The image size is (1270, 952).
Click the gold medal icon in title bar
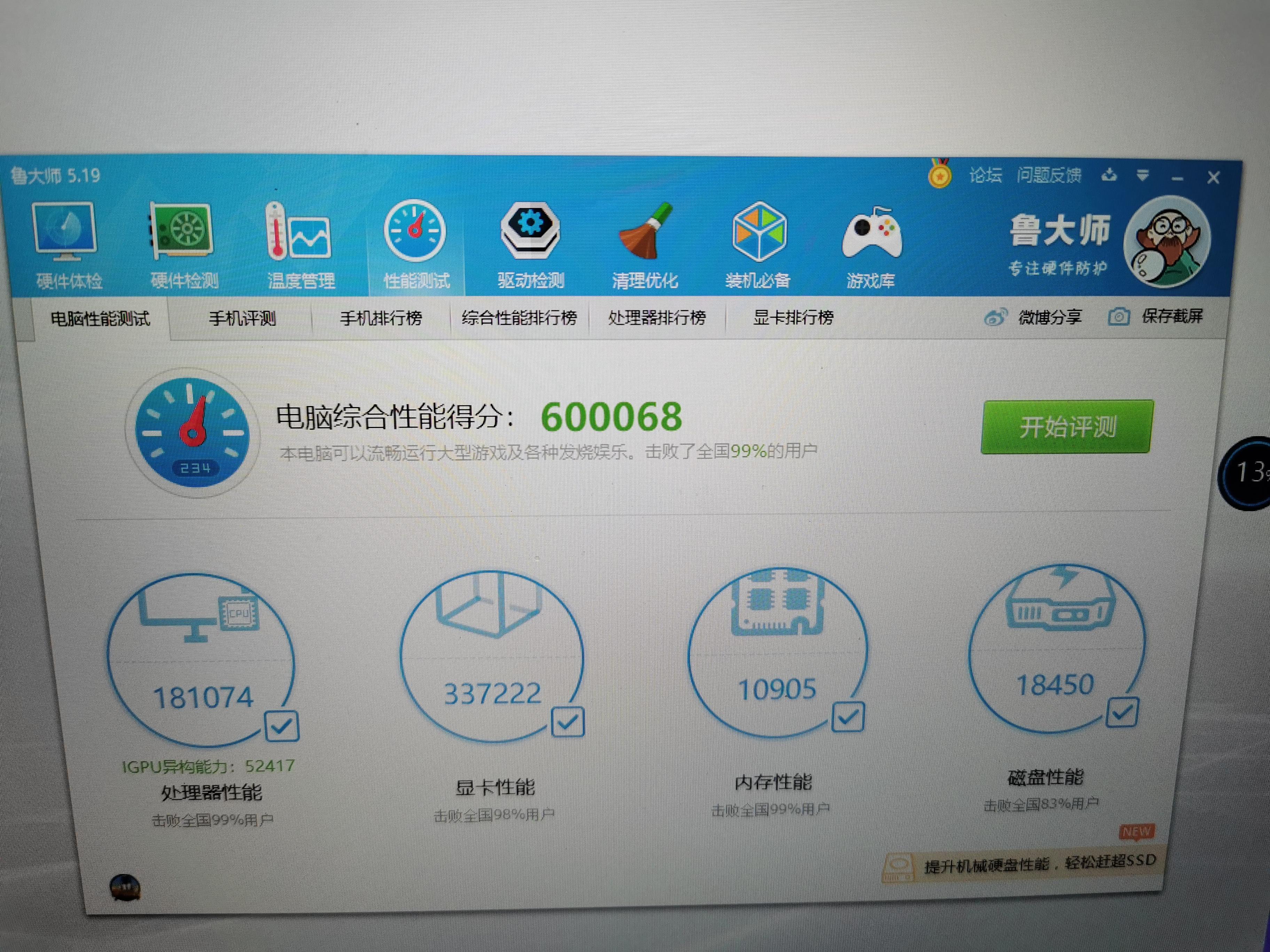click(939, 174)
